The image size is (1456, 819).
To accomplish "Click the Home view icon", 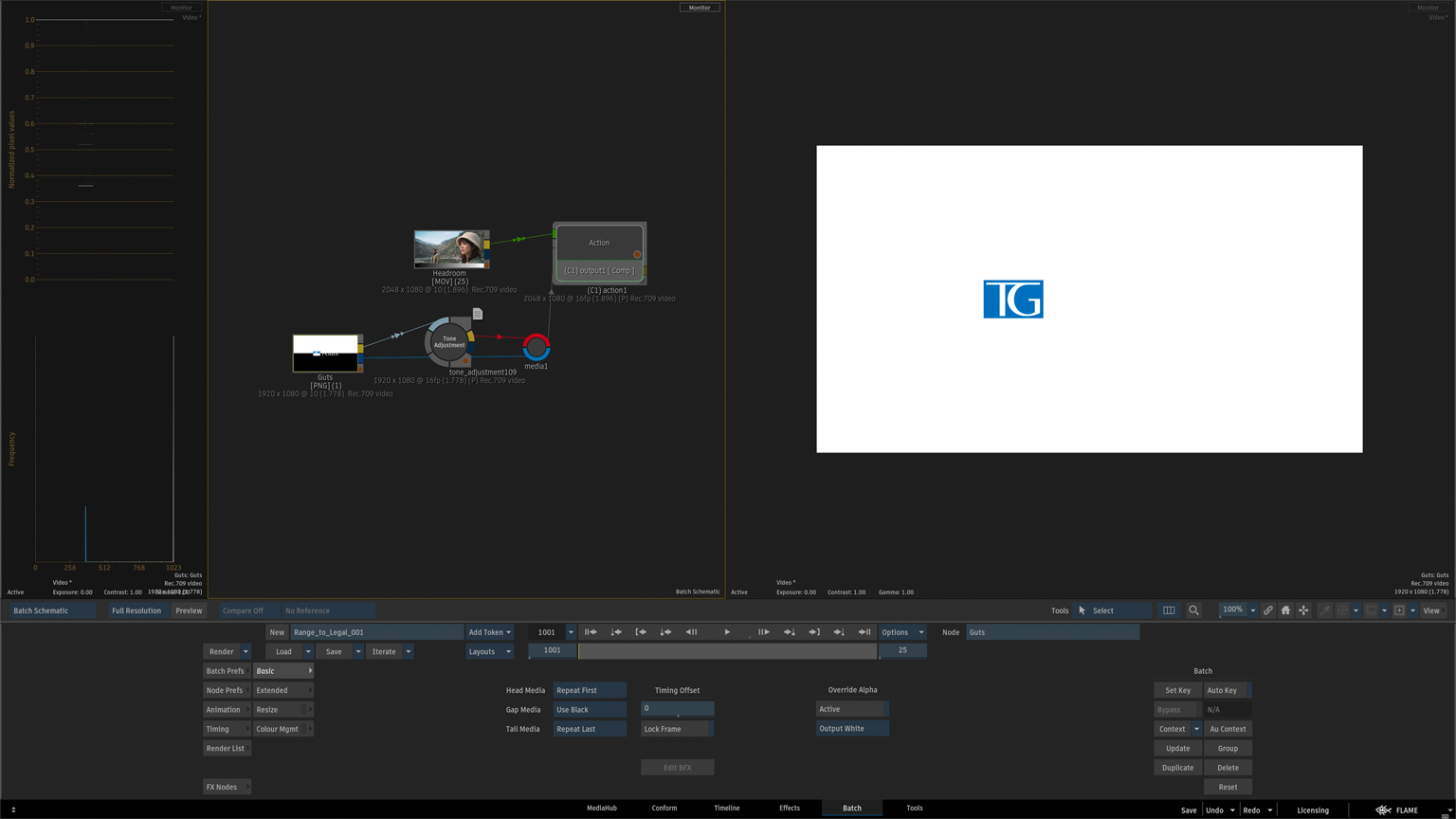I will click(x=1285, y=610).
